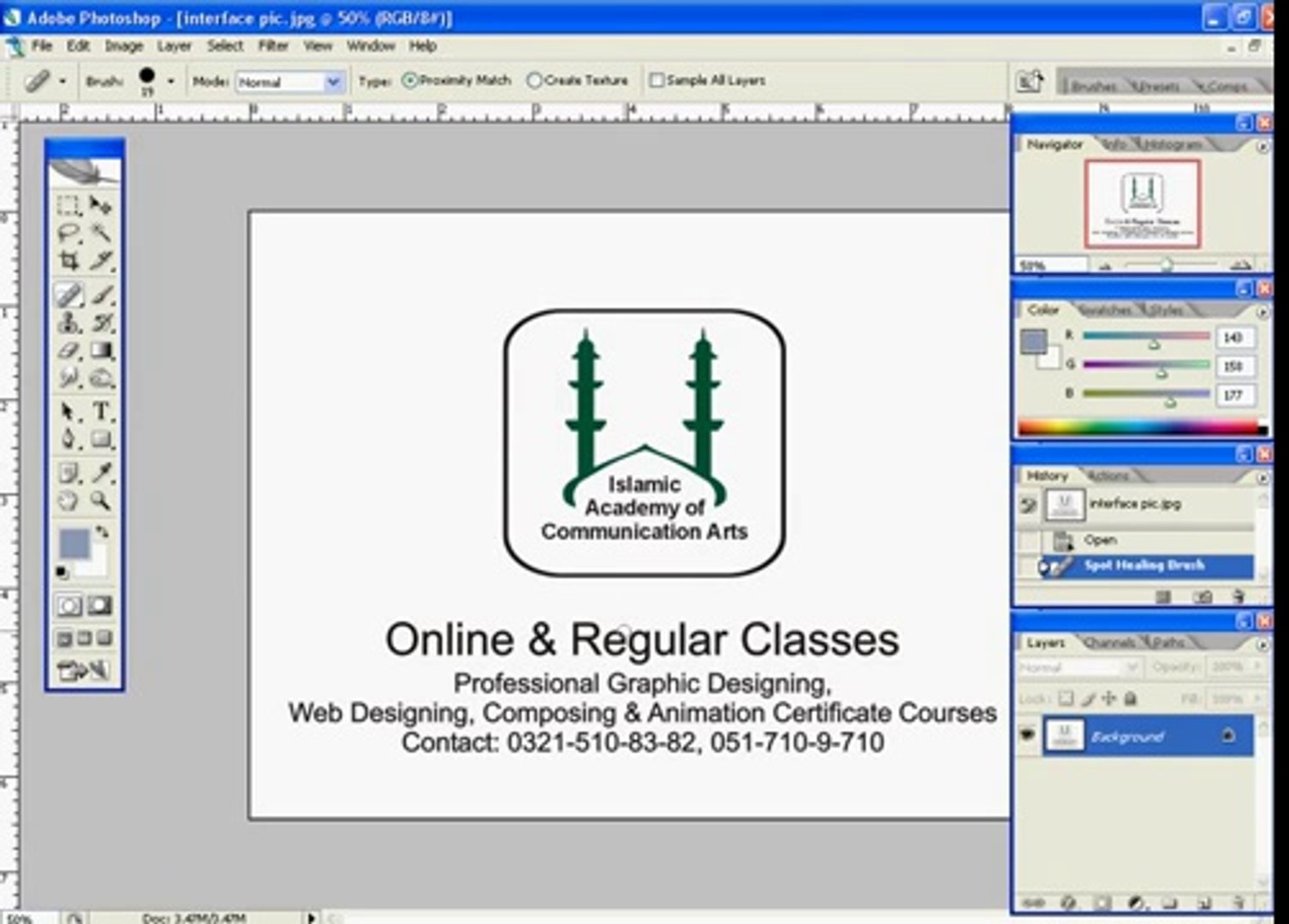Viewport: 1289px width, 924px height.
Task: Open the Mode dropdown showing Normal
Action: coord(289,82)
